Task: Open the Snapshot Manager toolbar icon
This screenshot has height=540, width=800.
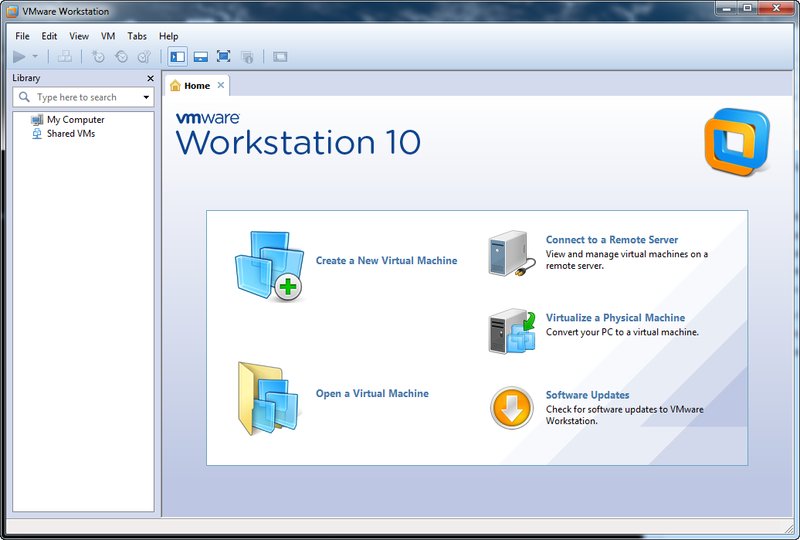Action: pyautogui.click(x=144, y=57)
